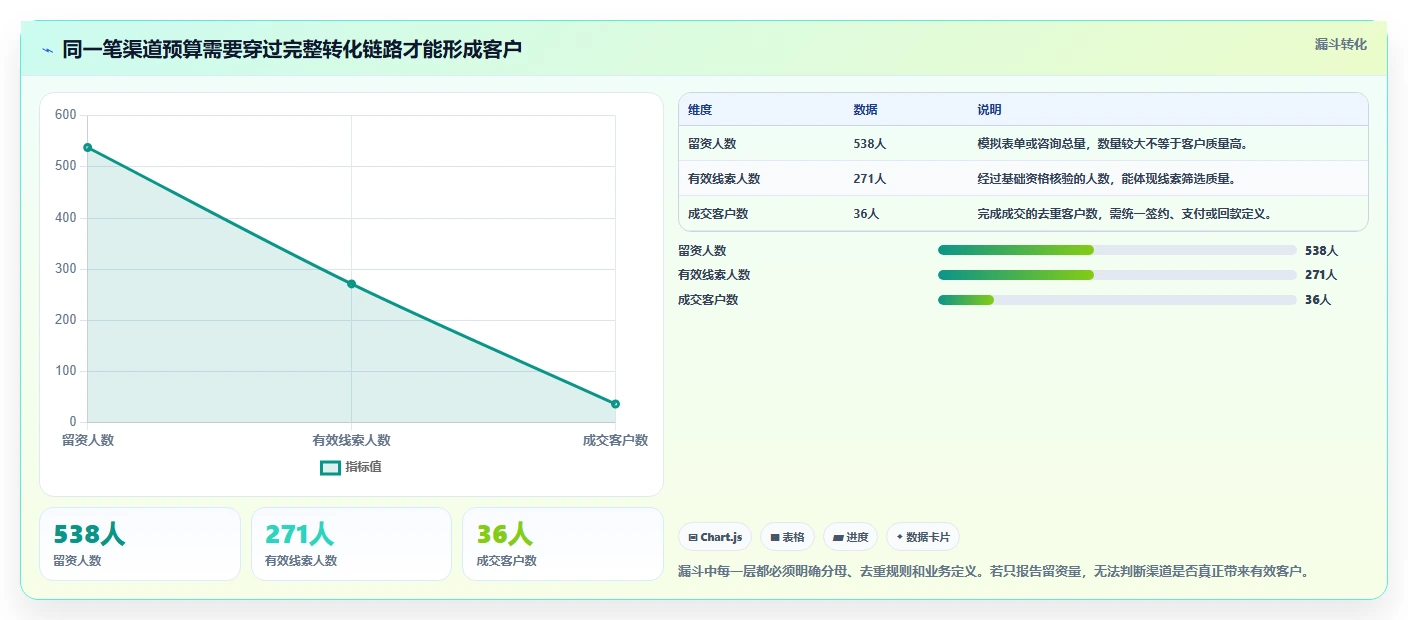Select the 成交客户数 data point on the line chart
The height and width of the screenshot is (620, 1408).
(x=615, y=404)
